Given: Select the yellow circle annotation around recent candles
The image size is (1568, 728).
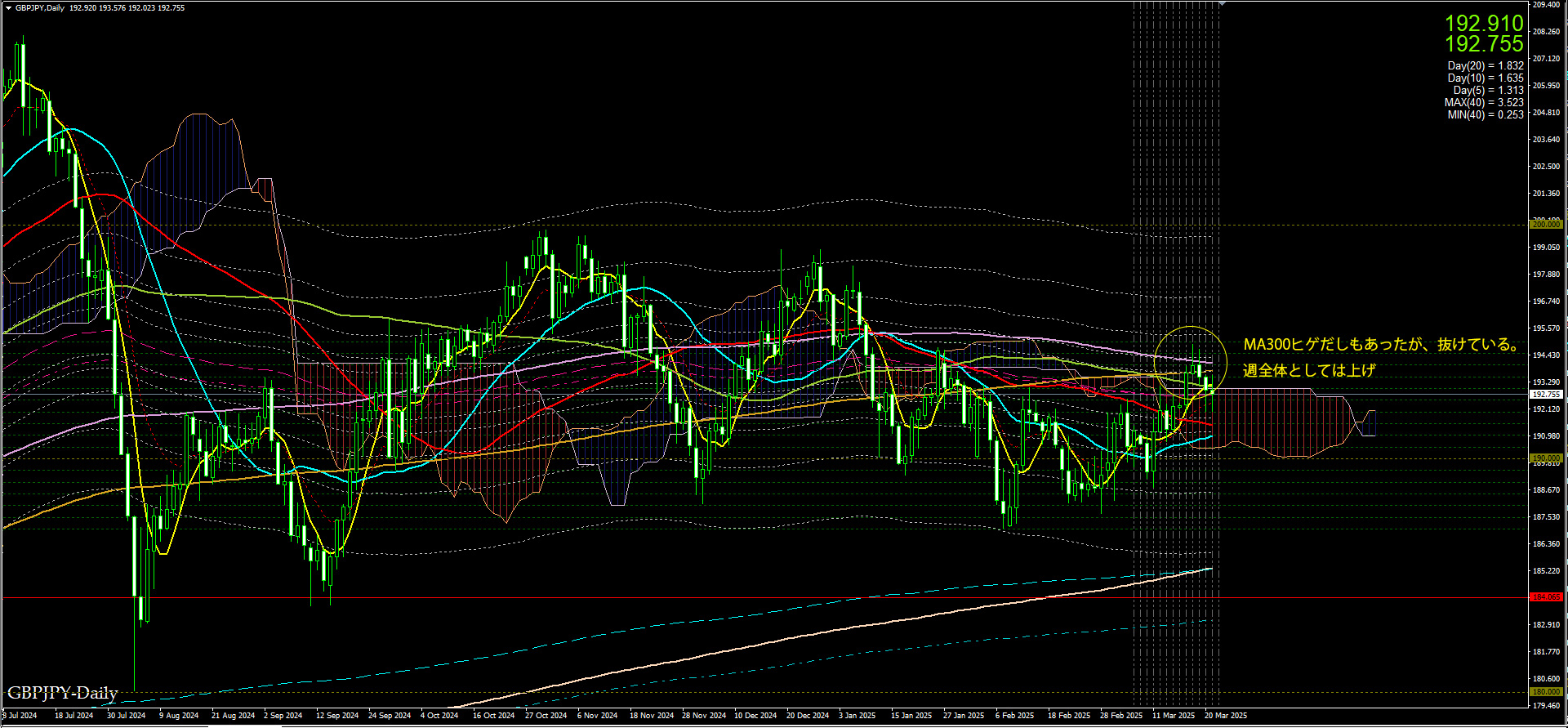Looking at the screenshot, I should (x=1191, y=363).
